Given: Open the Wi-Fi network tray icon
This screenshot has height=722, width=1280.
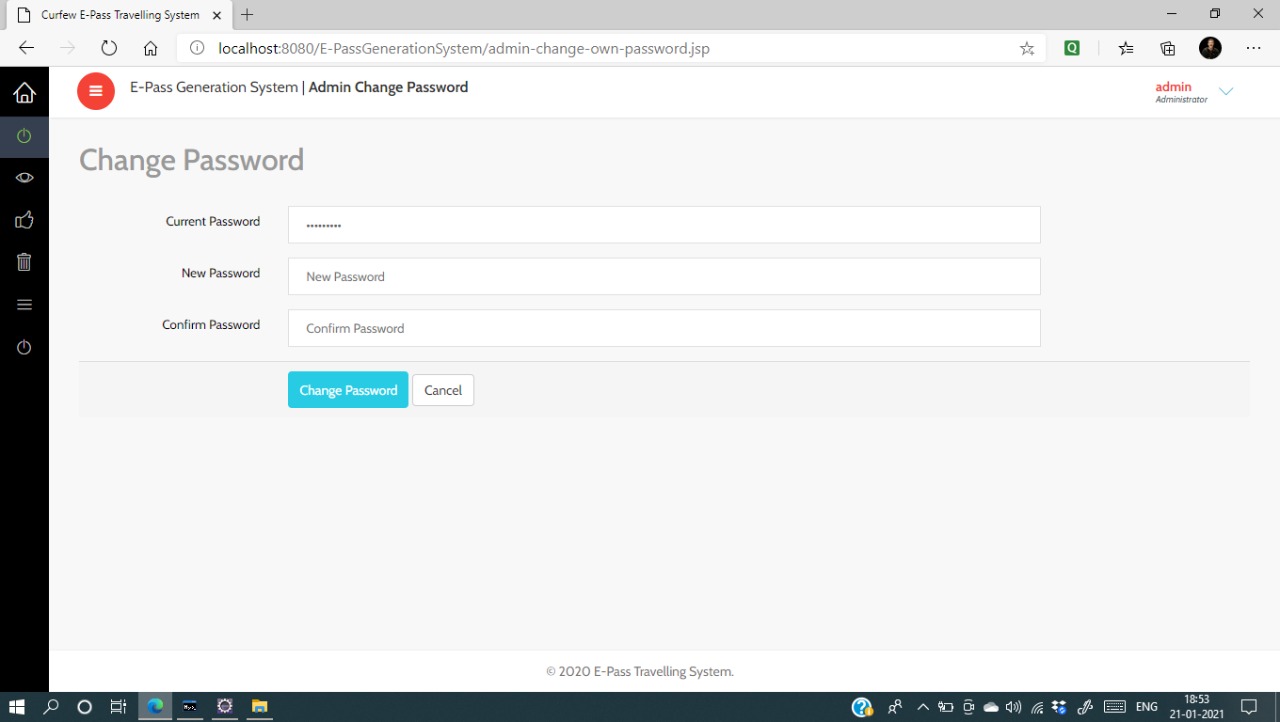Looking at the screenshot, I should [x=1037, y=707].
